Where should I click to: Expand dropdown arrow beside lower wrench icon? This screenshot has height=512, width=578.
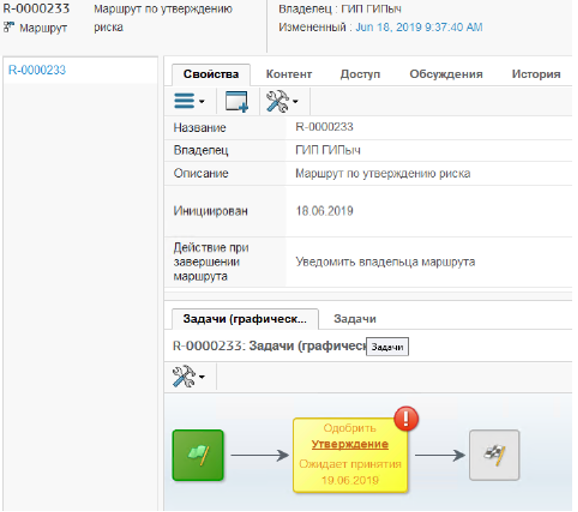coord(202,377)
